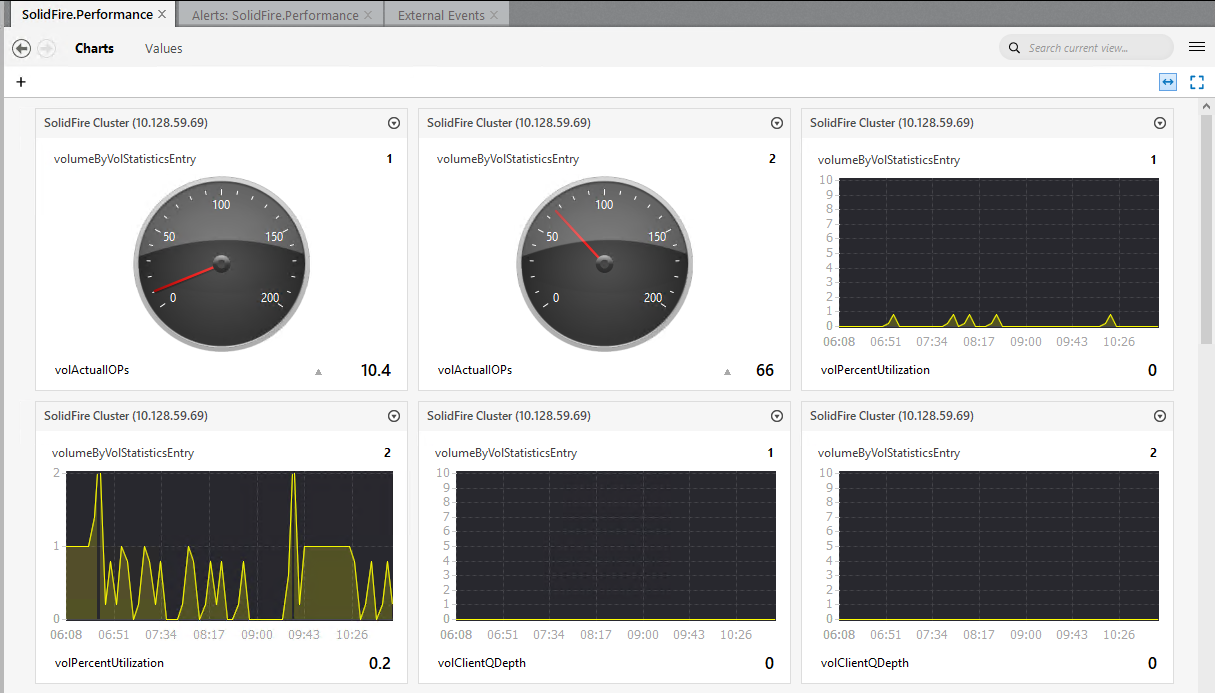Open dropdown of volActualIOPs entry 1 panel
The height and width of the screenshot is (693, 1215).
click(x=394, y=123)
